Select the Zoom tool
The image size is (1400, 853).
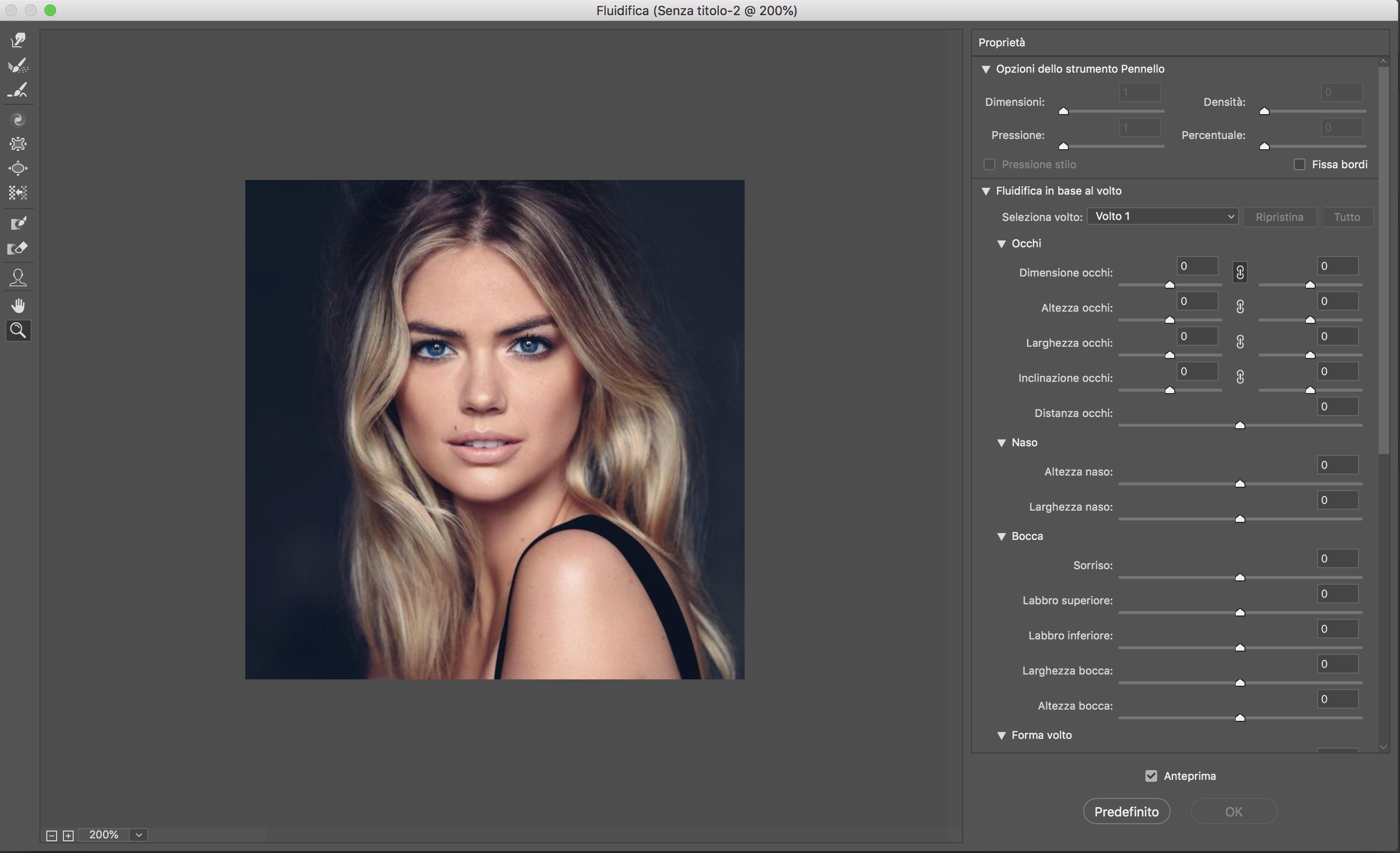18,330
